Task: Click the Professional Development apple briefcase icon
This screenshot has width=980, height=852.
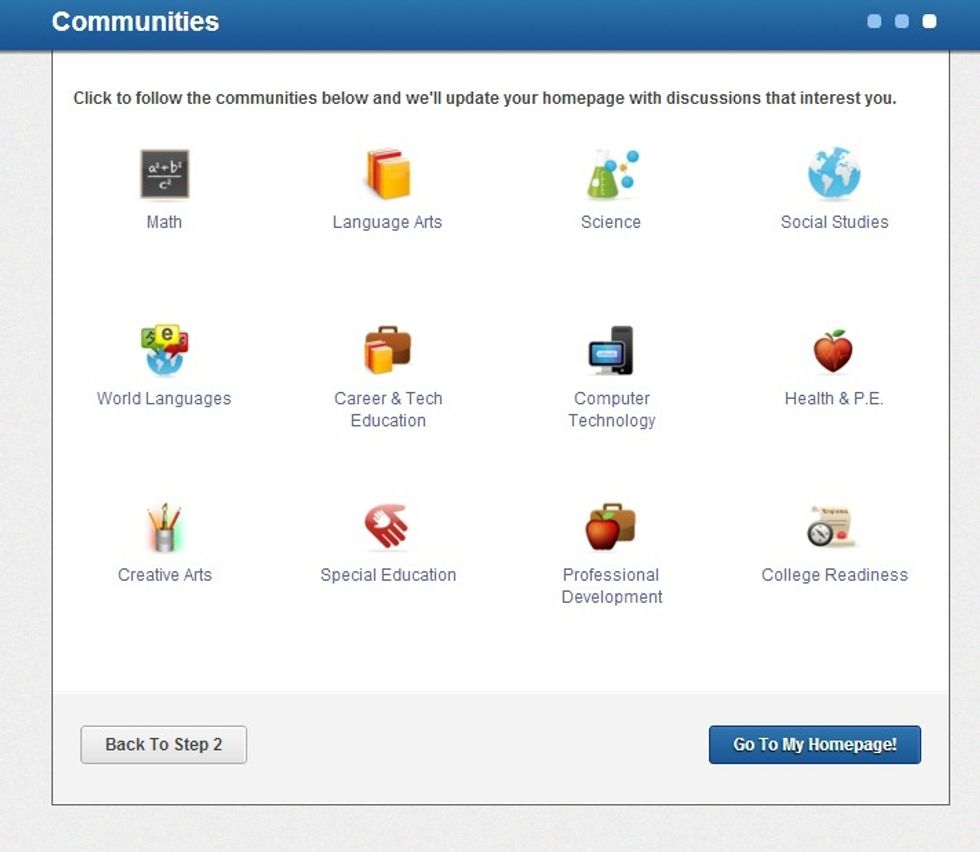Action: pos(611,527)
